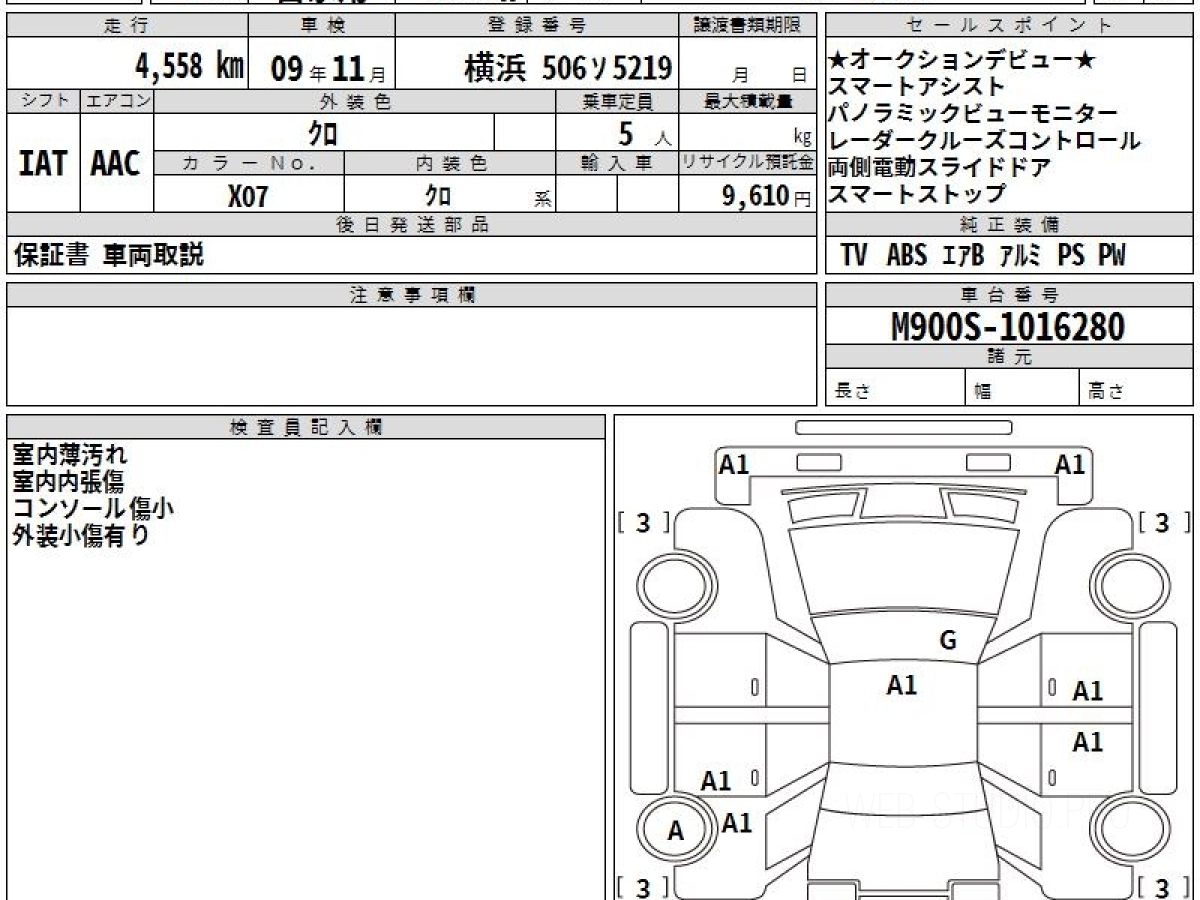Click the circled A wheel mark
The width and height of the screenshot is (1200, 900).
click(x=676, y=830)
